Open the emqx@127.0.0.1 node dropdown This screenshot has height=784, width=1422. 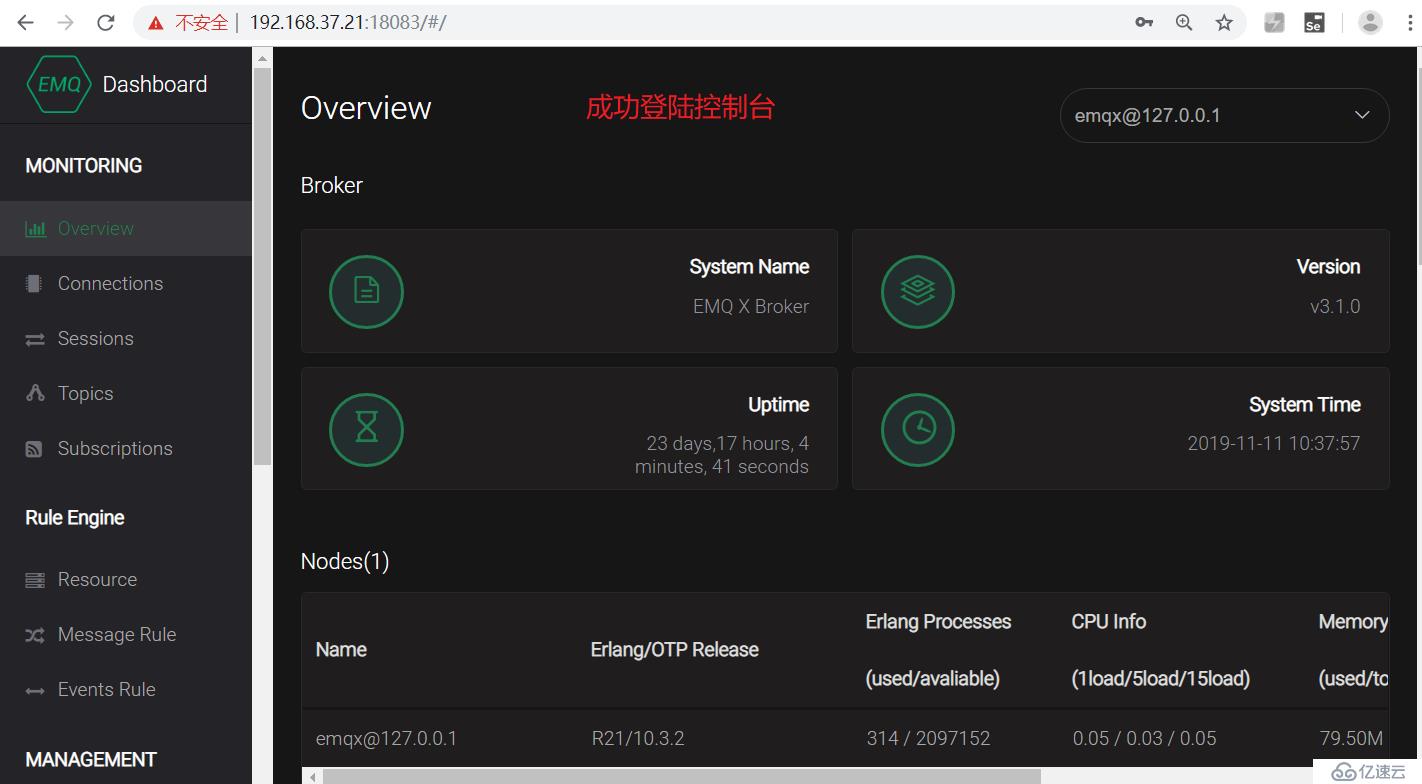[1224, 115]
